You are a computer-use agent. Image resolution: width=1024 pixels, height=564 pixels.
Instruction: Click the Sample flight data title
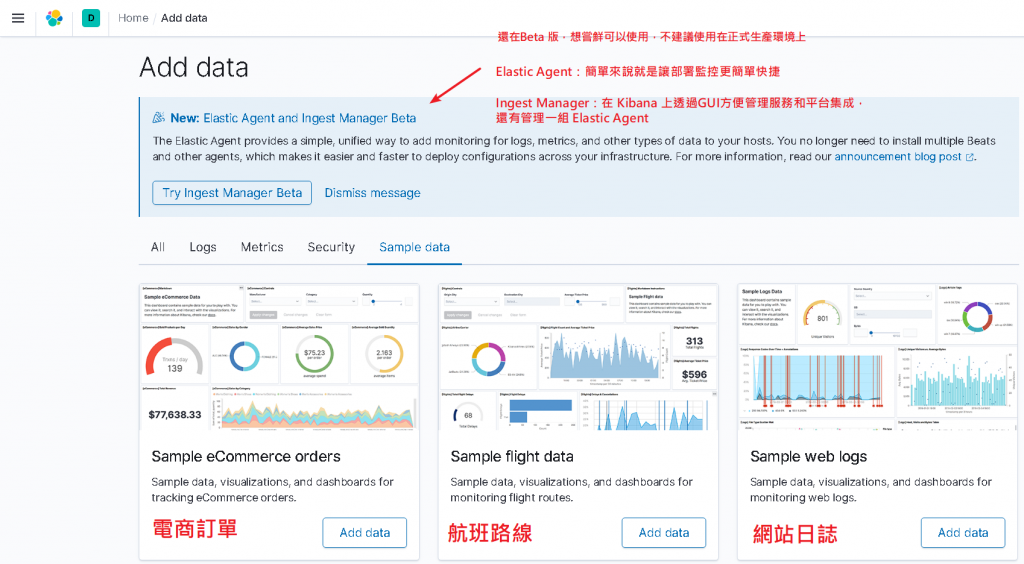(512, 456)
